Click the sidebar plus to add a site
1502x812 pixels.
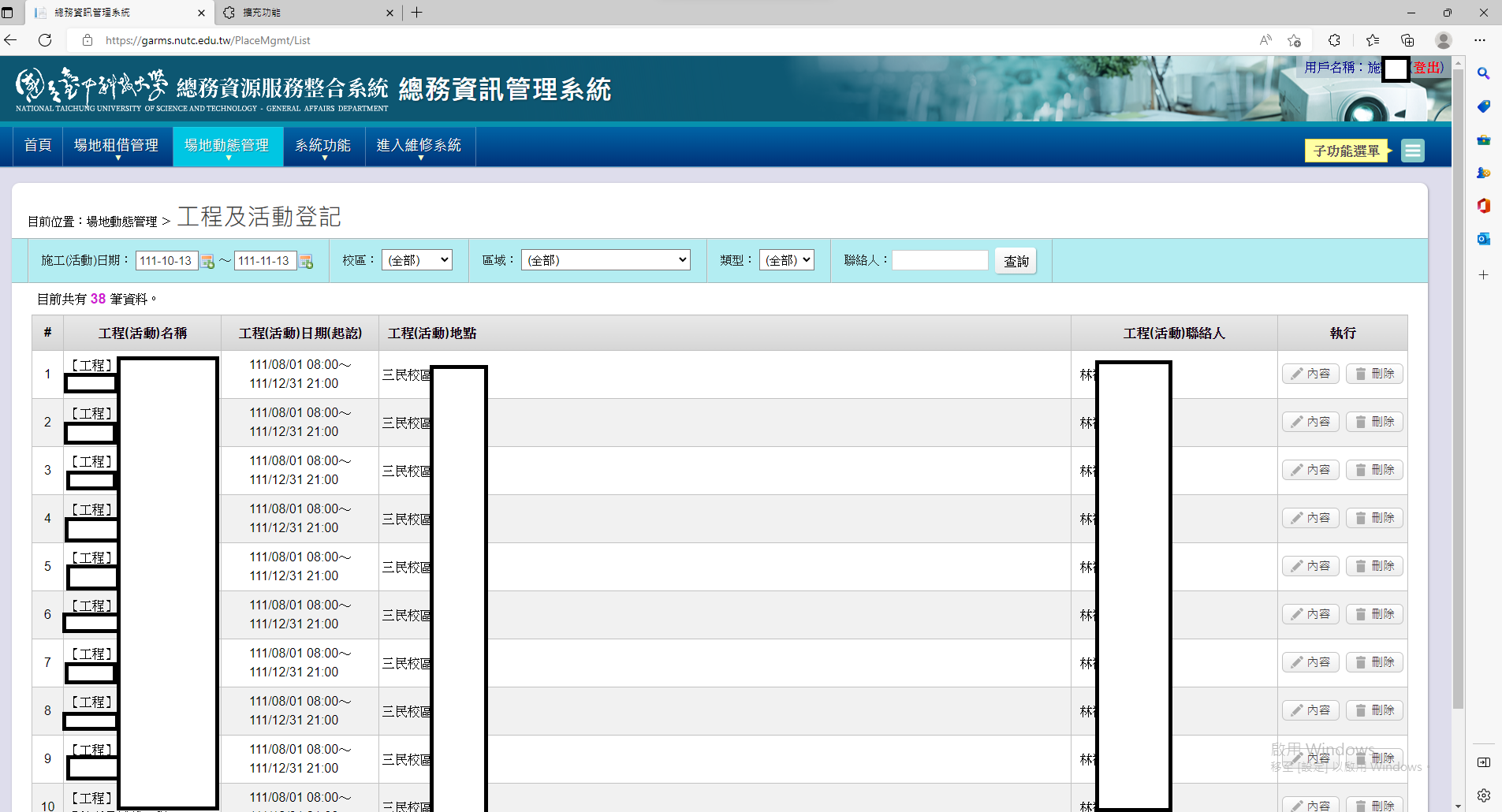(1483, 274)
